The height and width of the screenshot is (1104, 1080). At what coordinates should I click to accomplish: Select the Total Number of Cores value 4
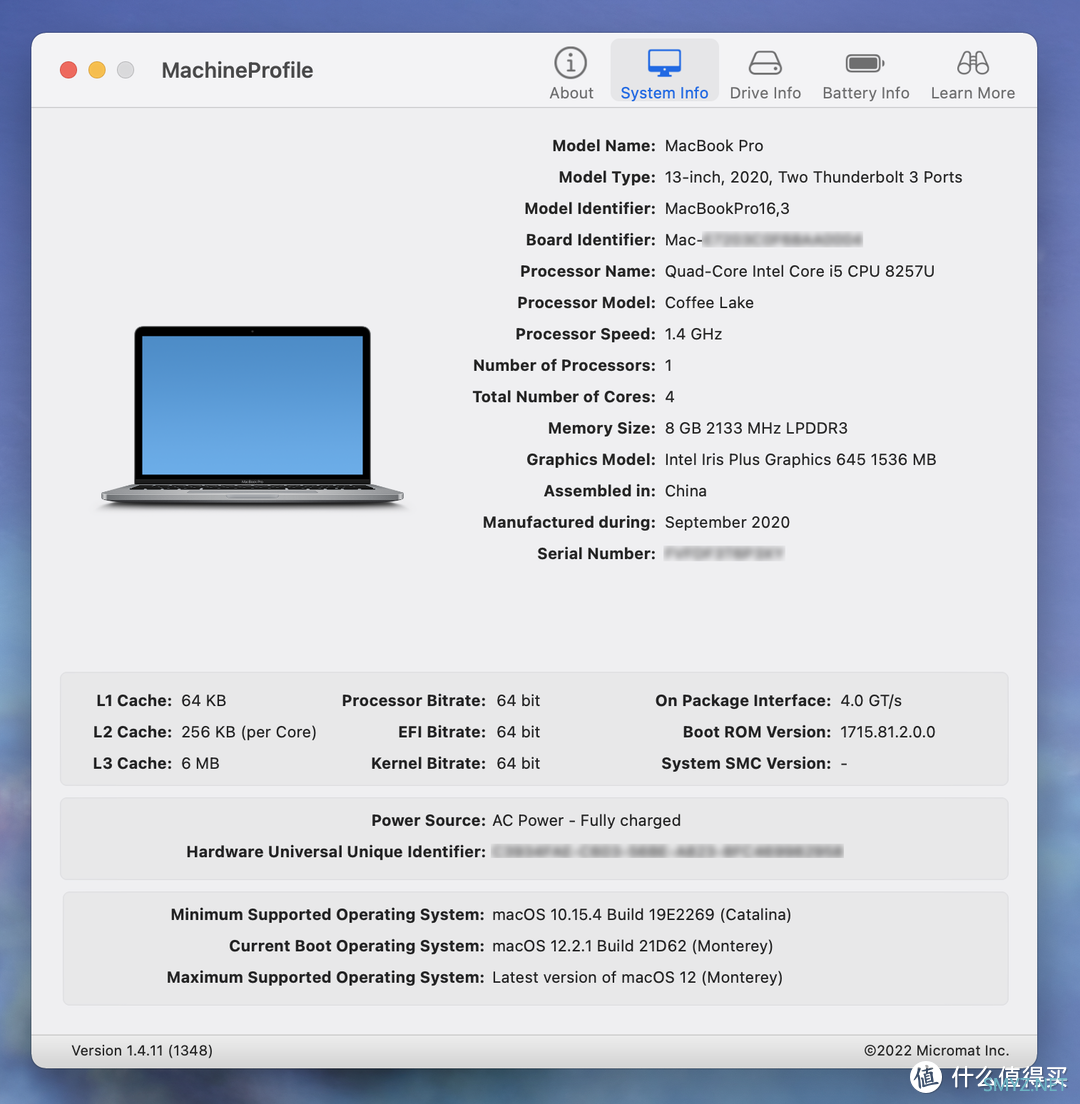[670, 396]
